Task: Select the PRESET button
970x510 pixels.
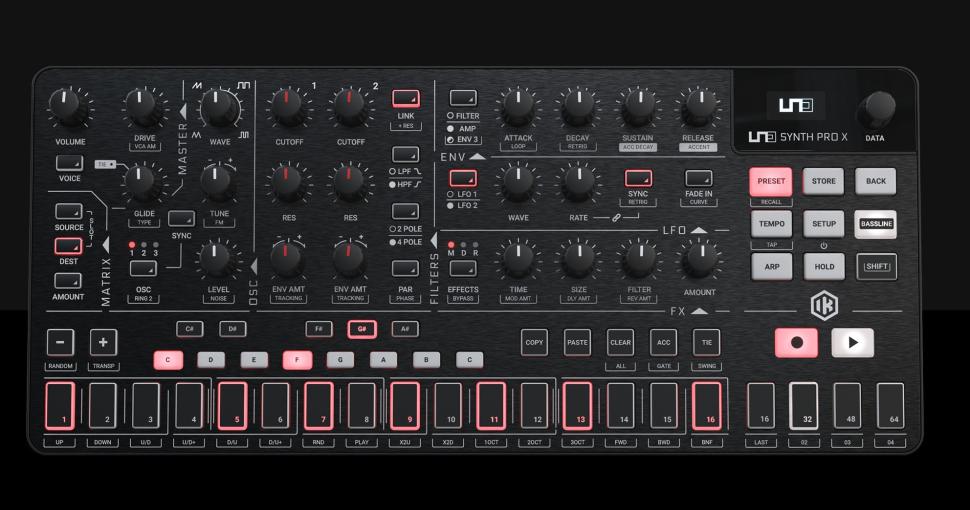Action: 771,181
